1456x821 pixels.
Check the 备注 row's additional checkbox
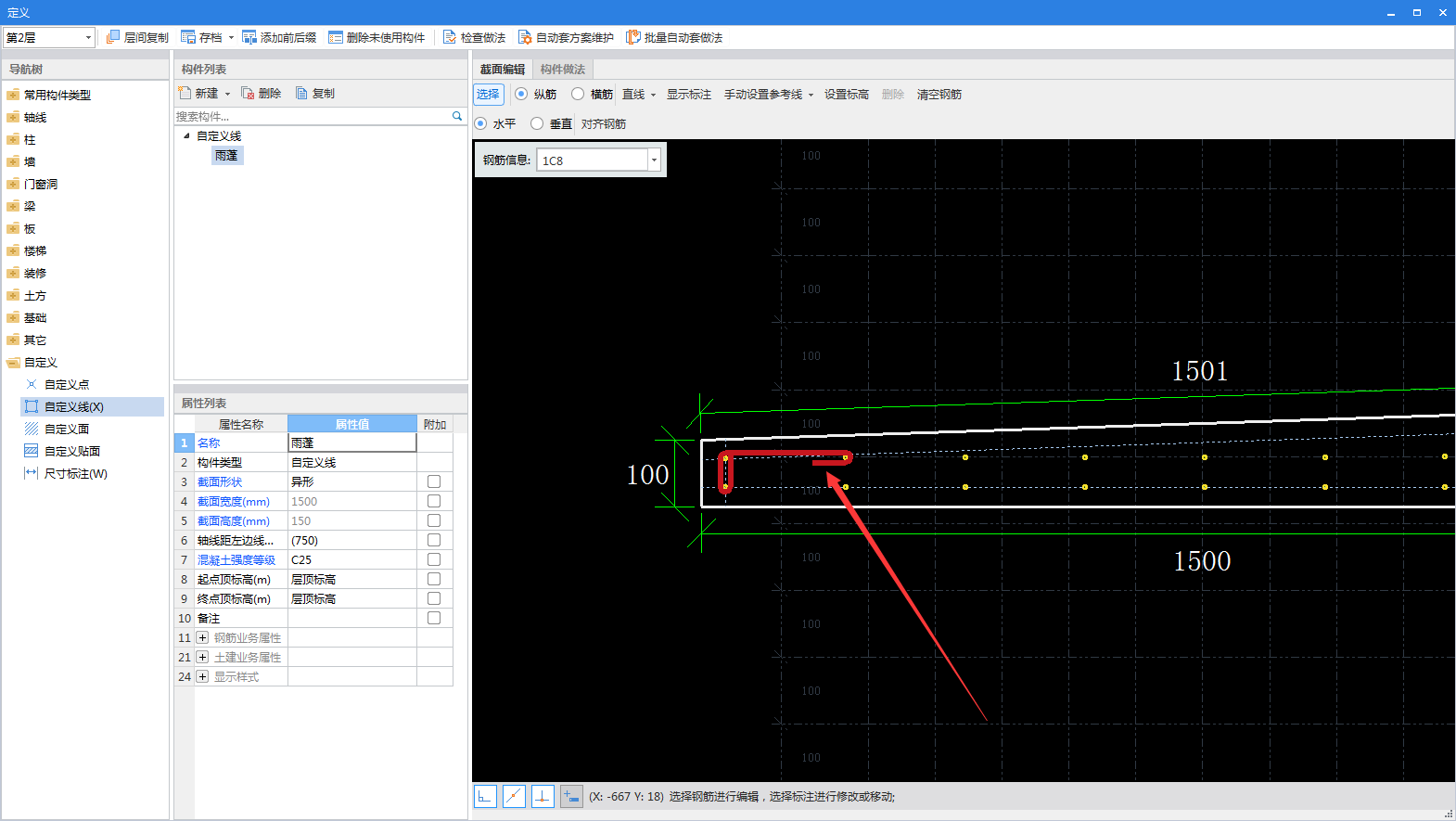pyautogui.click(x=434, y=618)
